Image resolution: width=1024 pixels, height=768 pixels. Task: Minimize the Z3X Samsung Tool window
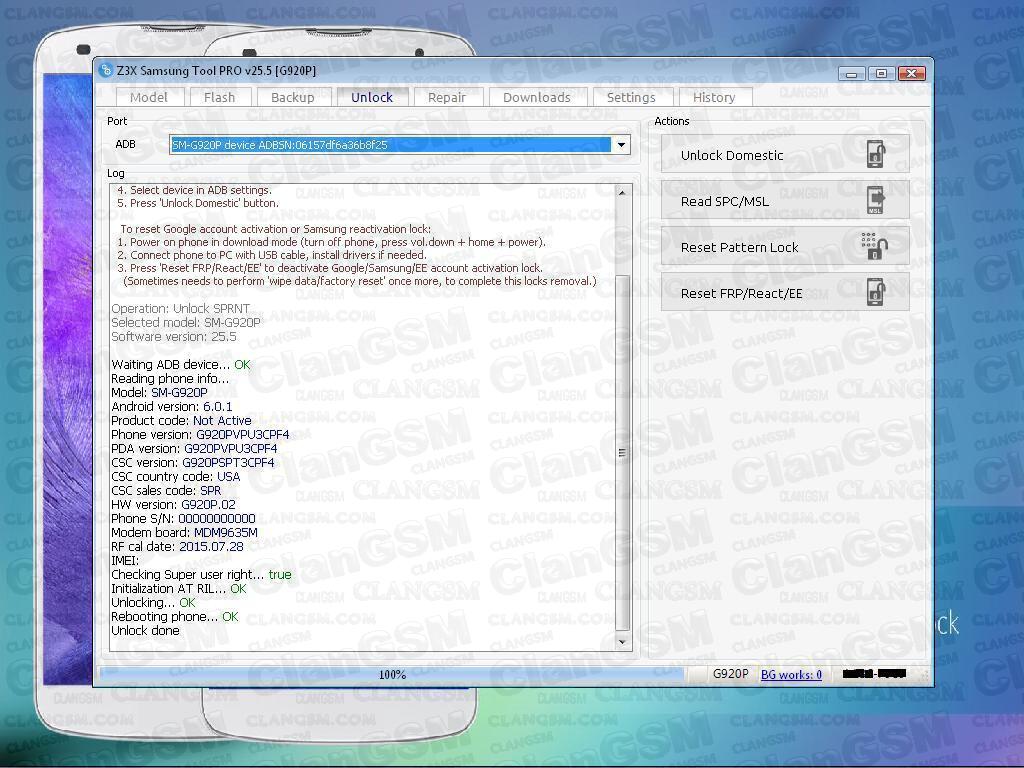852,74
